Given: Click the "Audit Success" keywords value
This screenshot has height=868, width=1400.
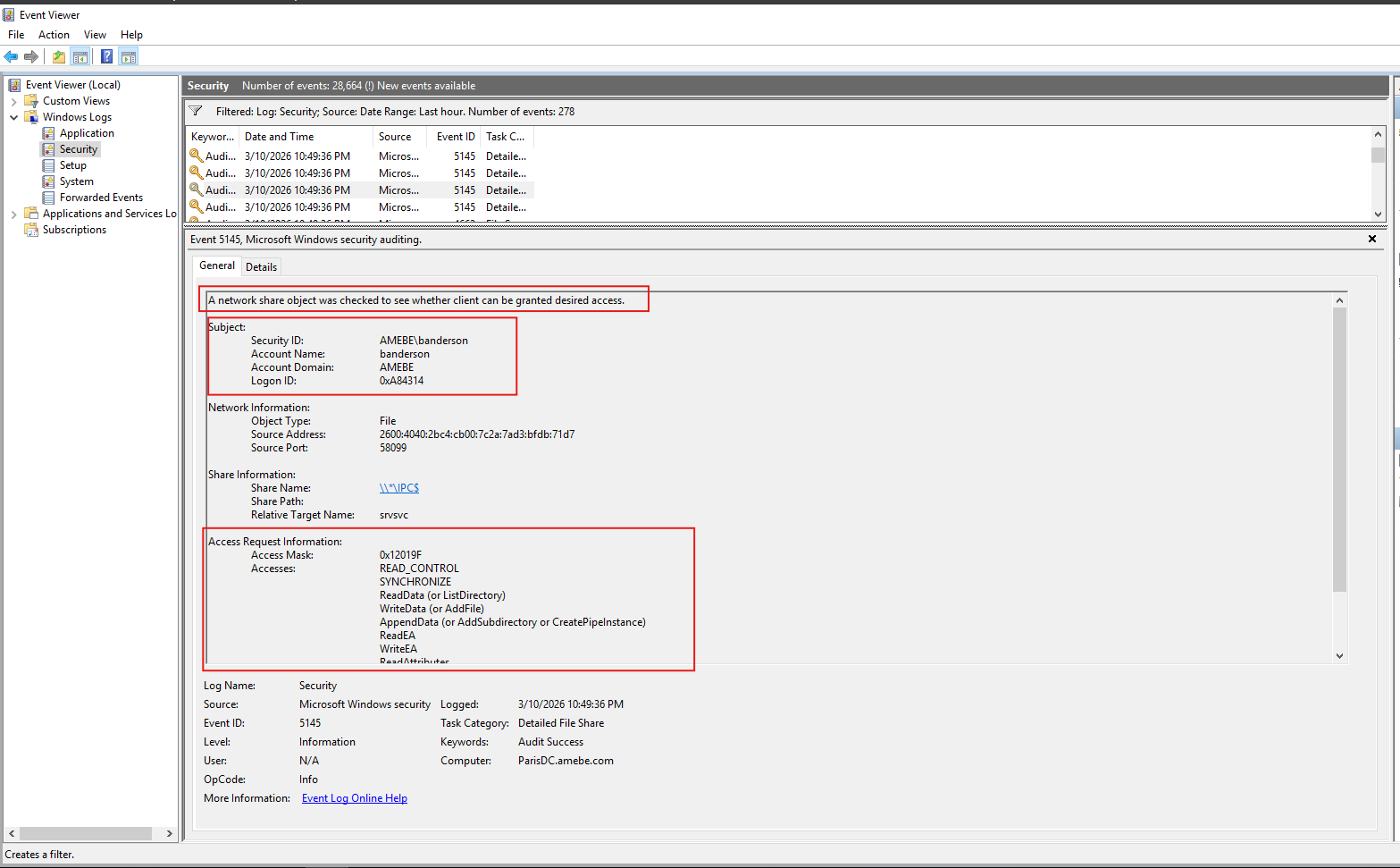Looking at the screenshot, I should 550,742.
